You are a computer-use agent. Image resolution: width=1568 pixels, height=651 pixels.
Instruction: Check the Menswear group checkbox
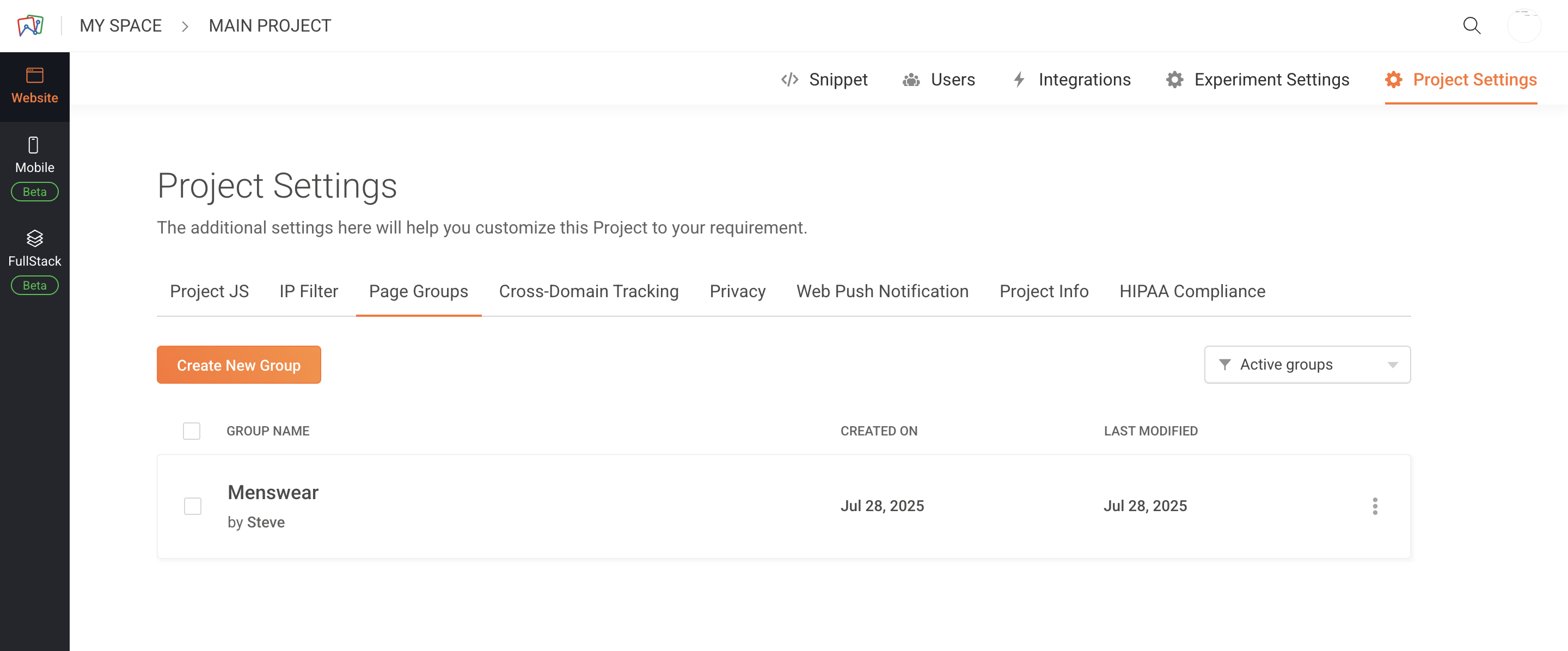click(x=193, y=506)
